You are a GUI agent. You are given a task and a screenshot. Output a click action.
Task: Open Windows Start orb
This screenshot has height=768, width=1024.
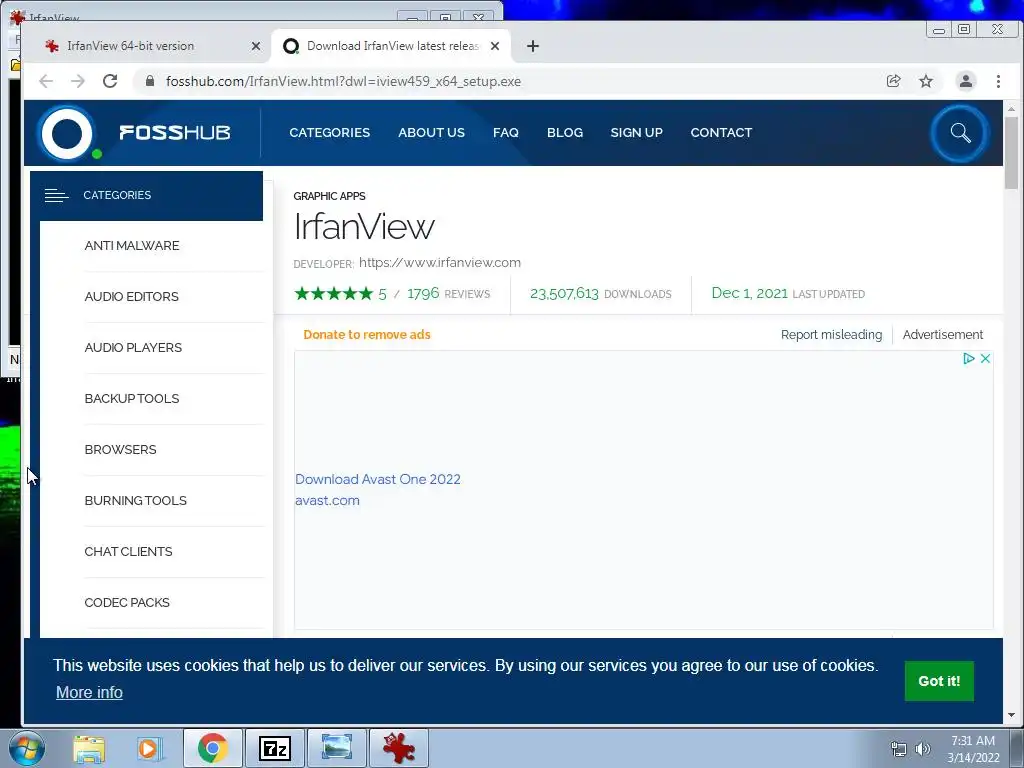coord(26,748)
